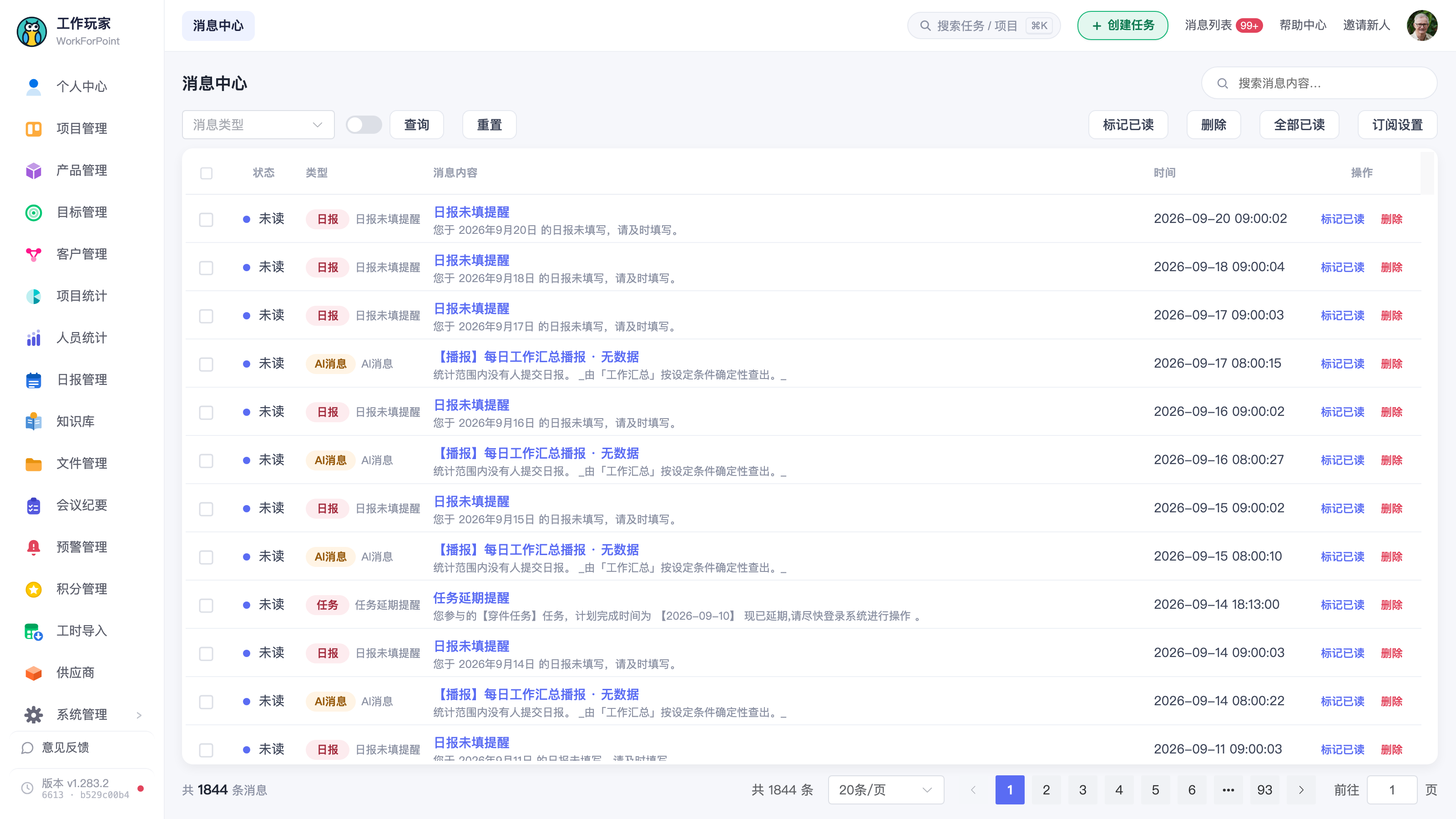Click 删除 link for 2026-09-16 09:00:02 message

(1391, 412)
